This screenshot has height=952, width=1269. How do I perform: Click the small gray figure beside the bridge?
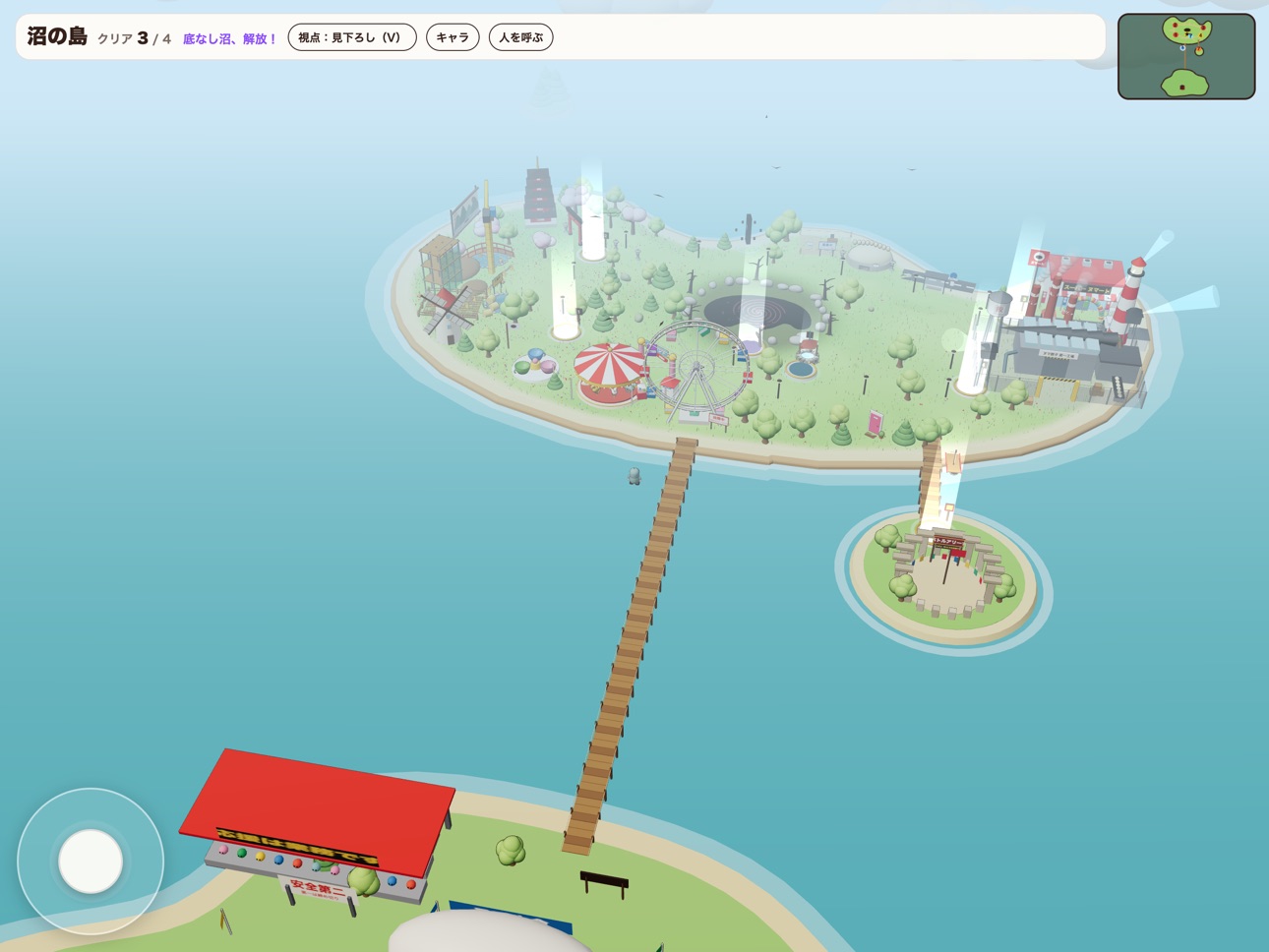coord(634,477)
